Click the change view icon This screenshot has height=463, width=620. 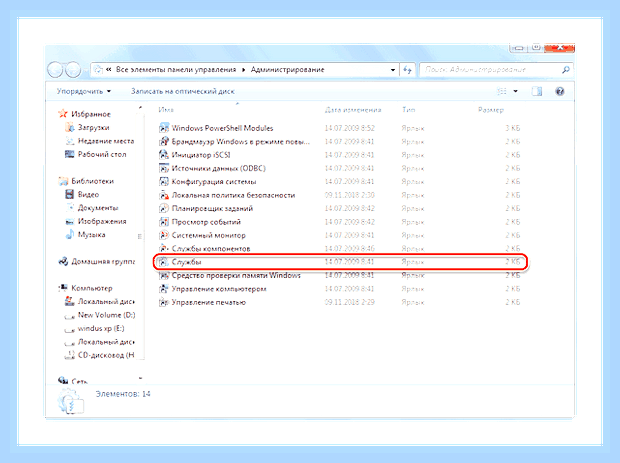(x=502, y=91)
